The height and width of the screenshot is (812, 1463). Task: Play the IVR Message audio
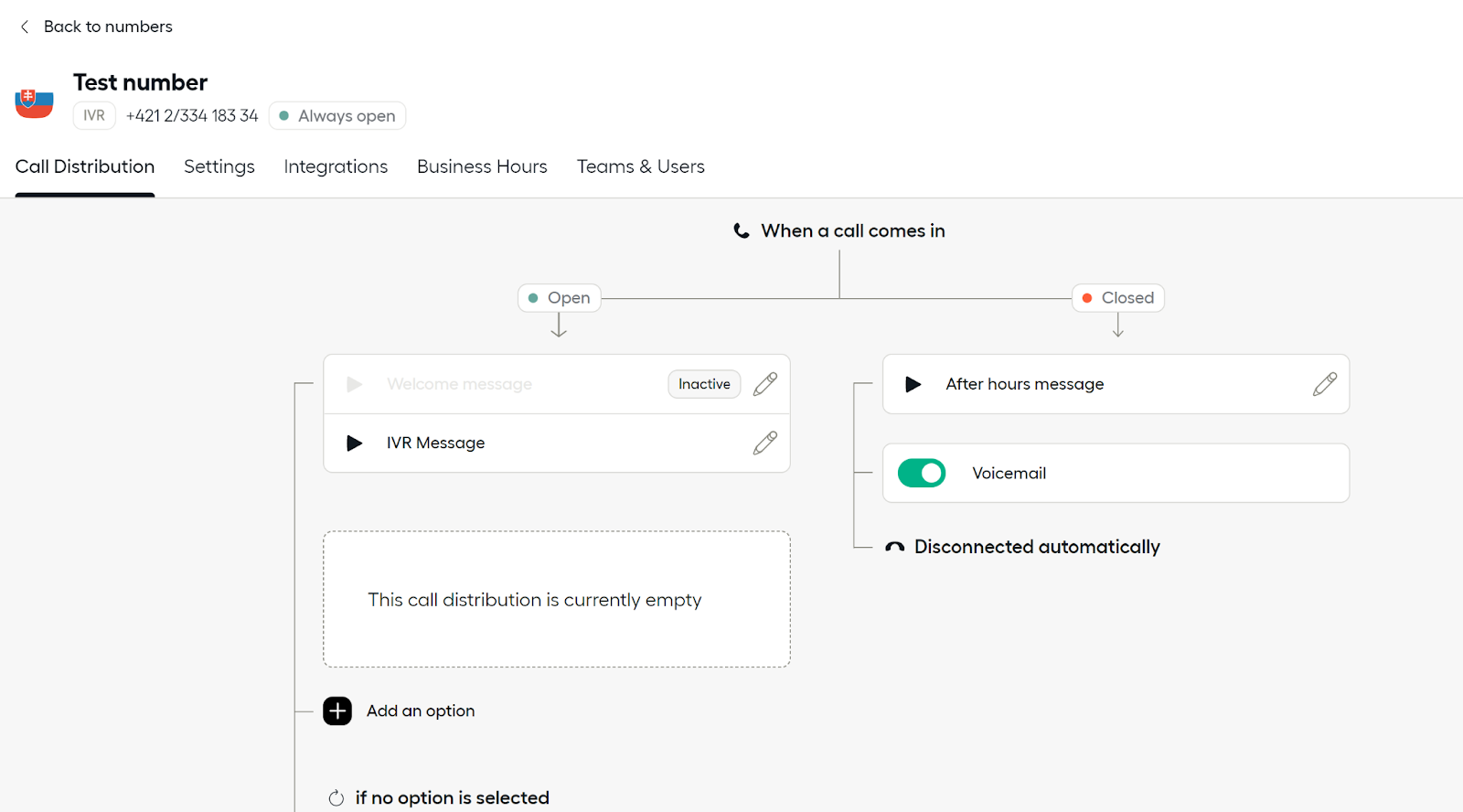click(355, 443)
